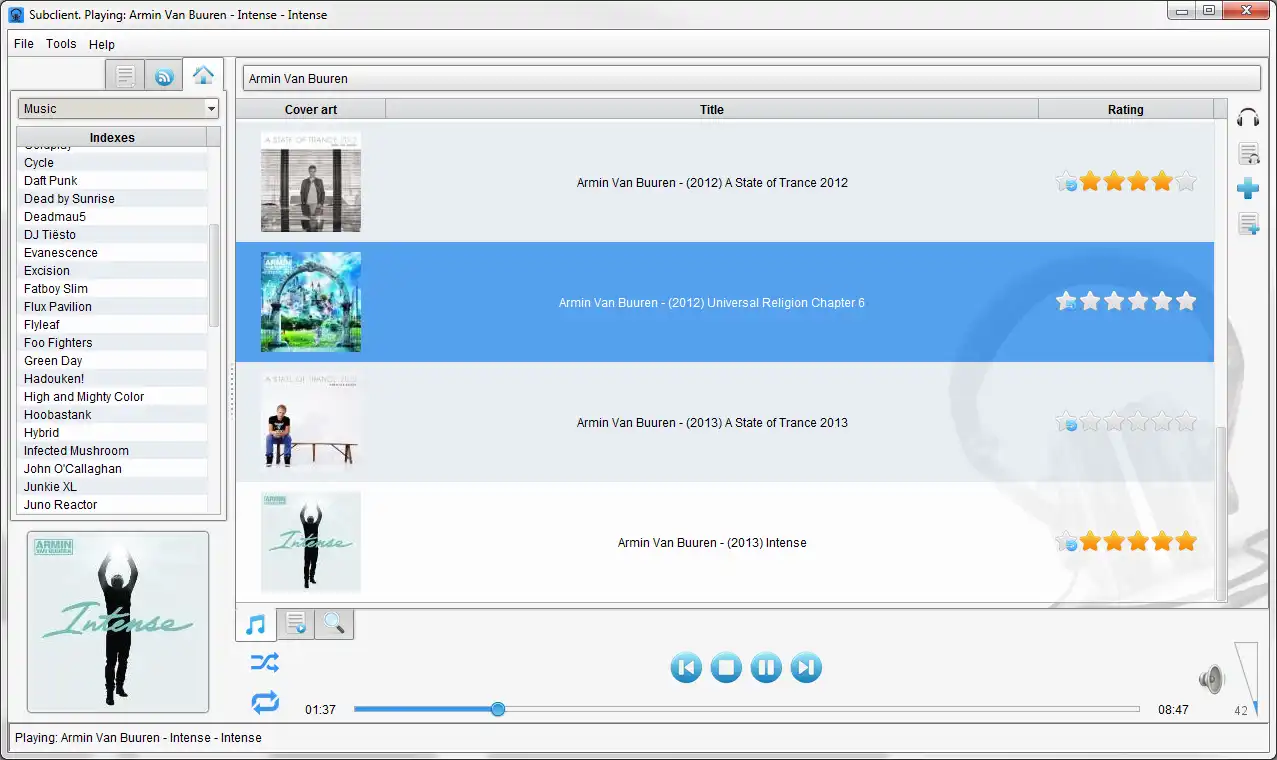Click the headphones play icon in right toolbar
The width and height of the screenshot is (1277, 760).
coord(1248,117)
